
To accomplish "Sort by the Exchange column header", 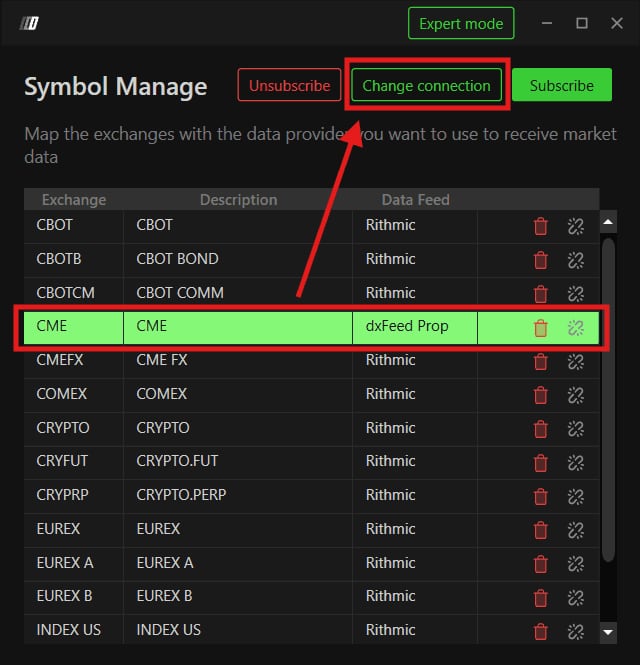I will (x=74, y=200).
